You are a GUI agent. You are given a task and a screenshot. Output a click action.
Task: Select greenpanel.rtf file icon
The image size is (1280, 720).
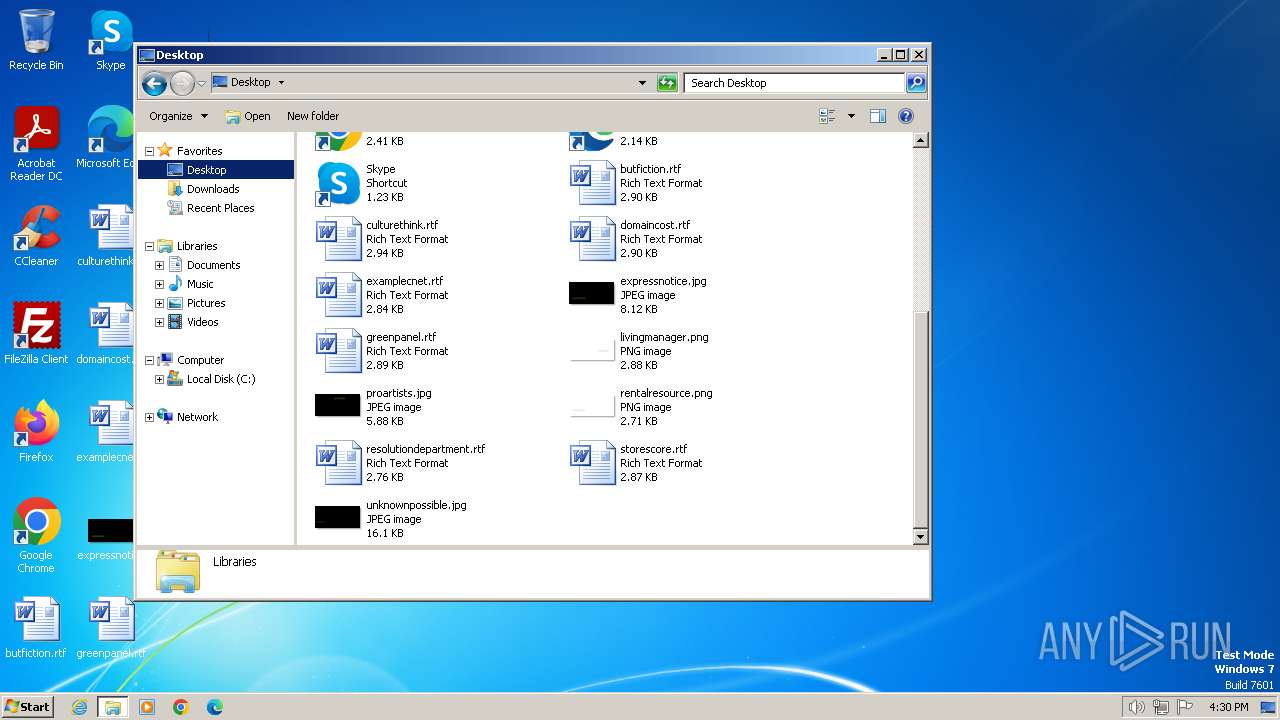(x=338, y=351)
